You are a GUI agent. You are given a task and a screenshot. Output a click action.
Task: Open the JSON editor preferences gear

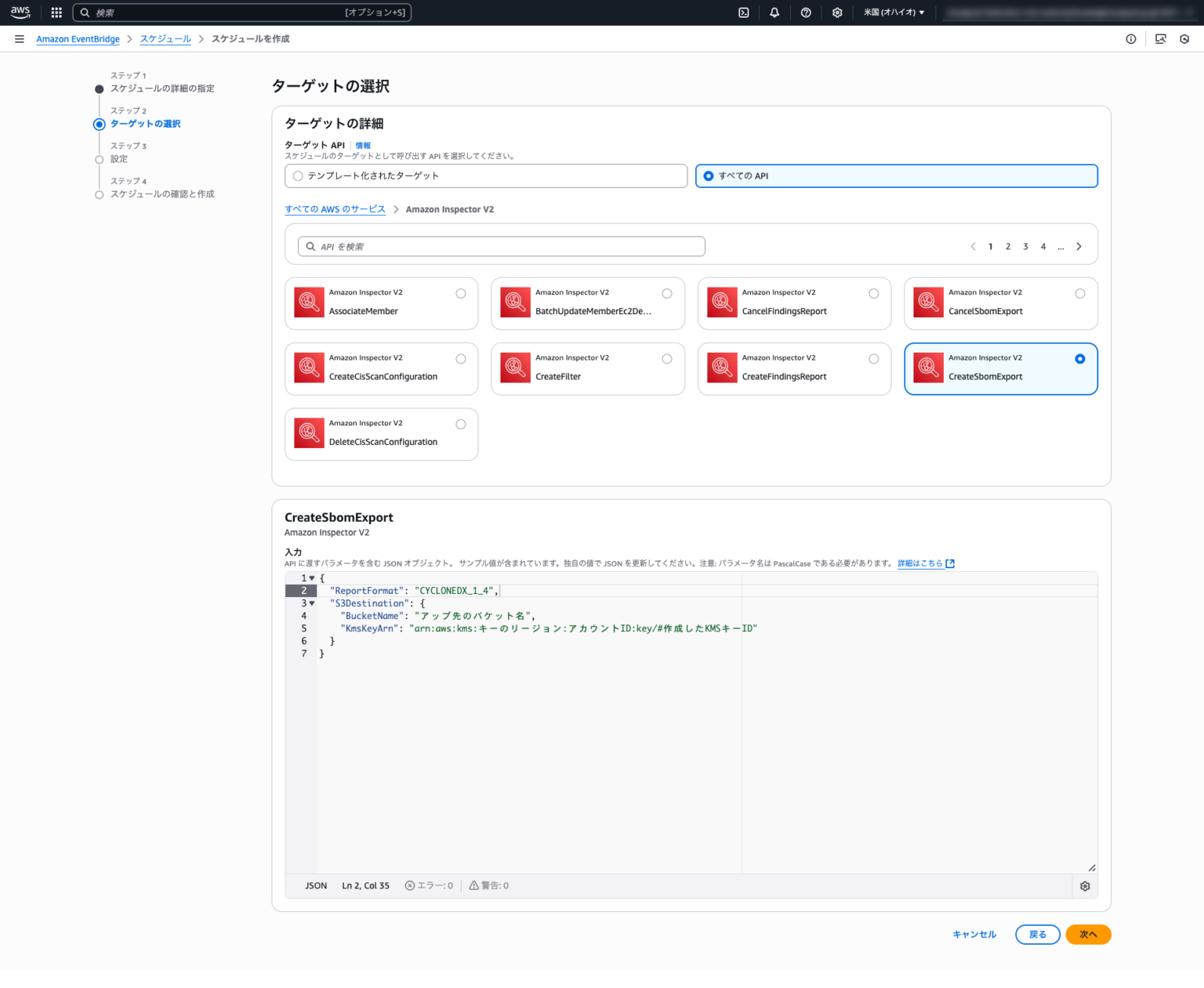pos(1085,886)
